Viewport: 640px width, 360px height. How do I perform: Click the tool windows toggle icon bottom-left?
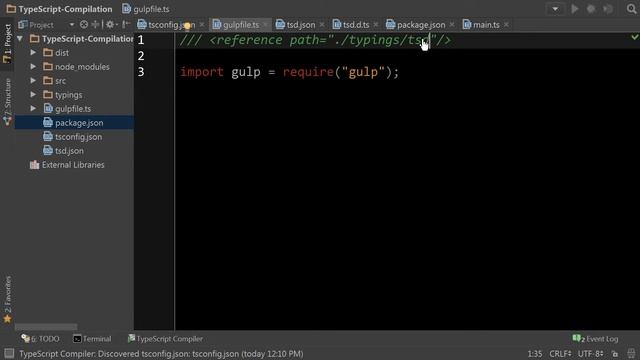click(x=9, y=353)
